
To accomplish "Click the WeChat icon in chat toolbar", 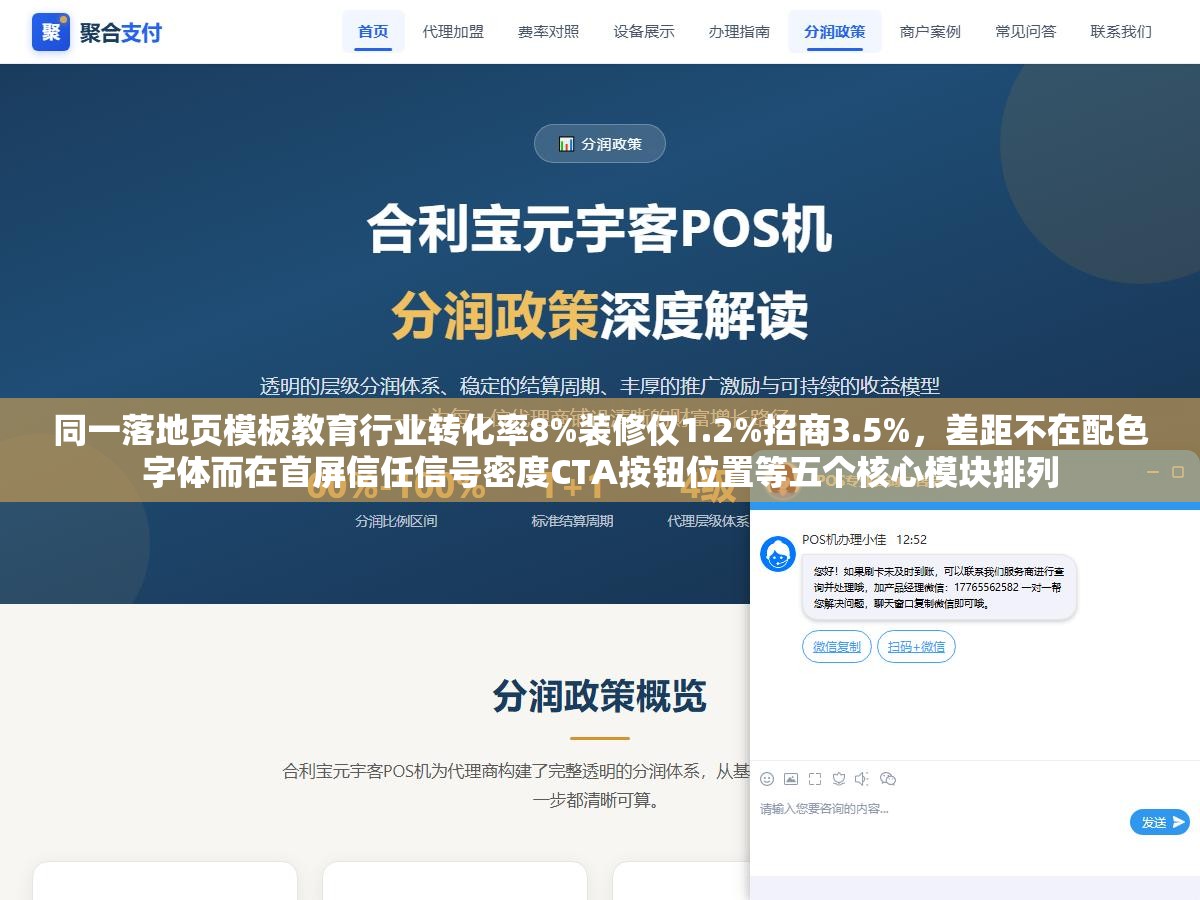I will [888, 778].
